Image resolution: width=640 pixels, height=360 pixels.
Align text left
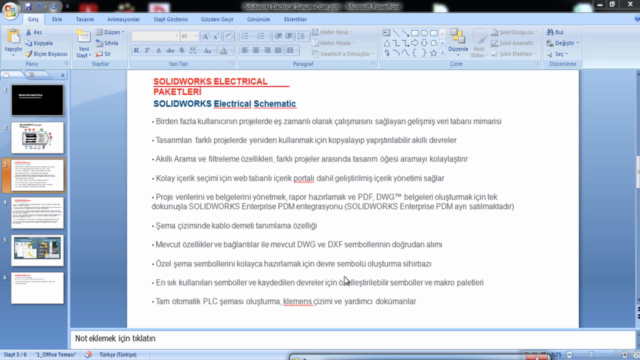click(x=245, y=50)
